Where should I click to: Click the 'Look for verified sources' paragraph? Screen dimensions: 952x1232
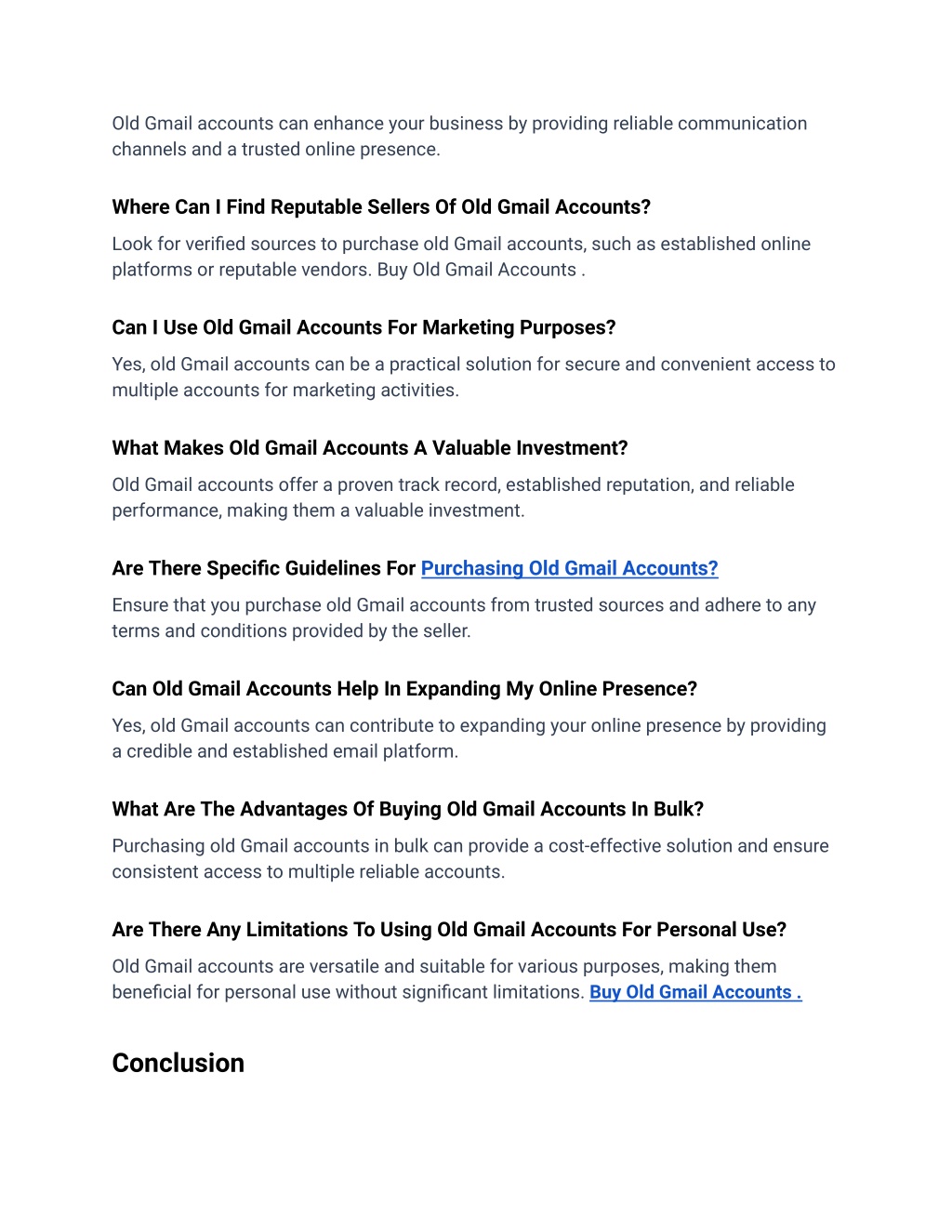461,257
